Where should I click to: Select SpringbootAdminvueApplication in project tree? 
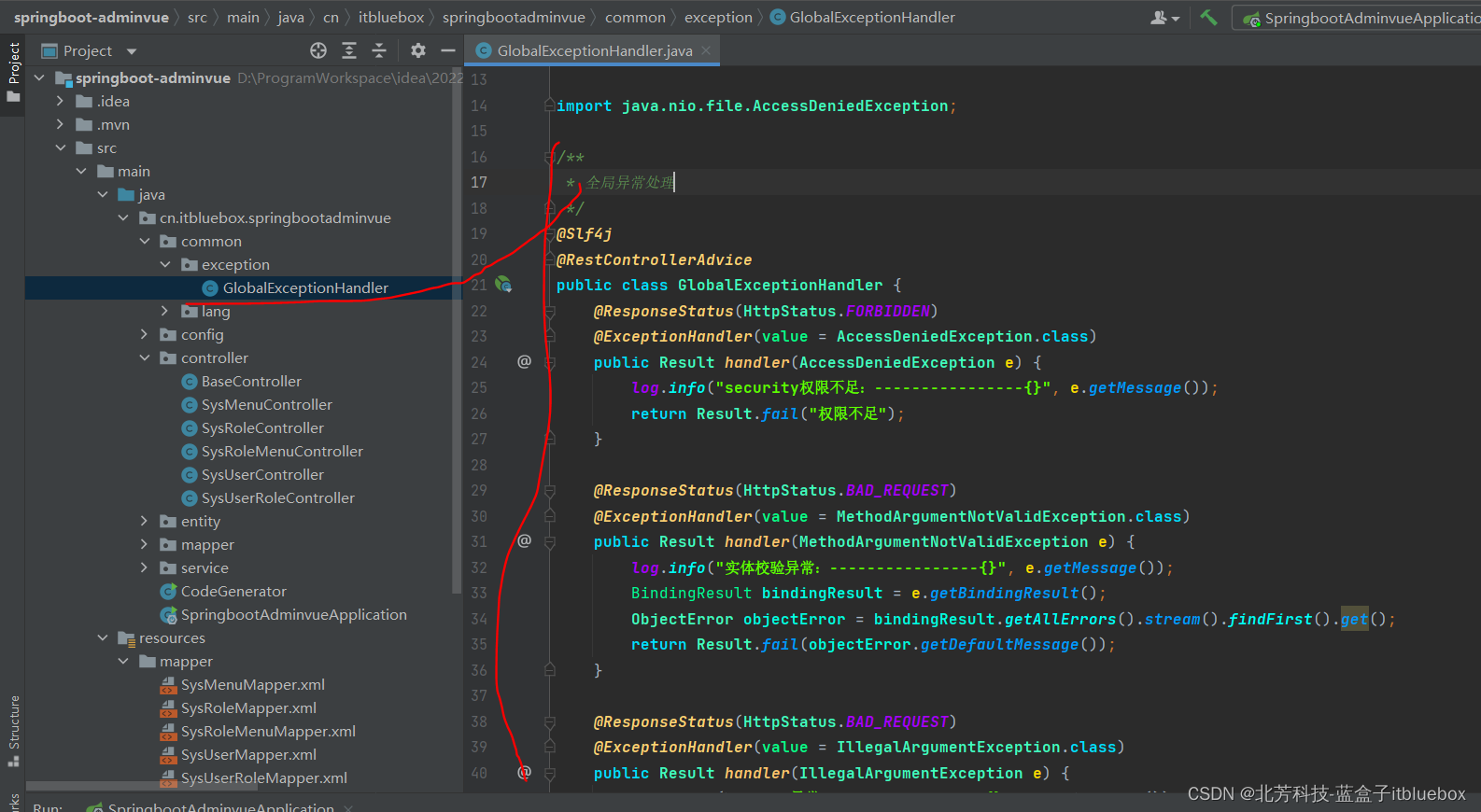pyautogui.click(x=294, y=614)
